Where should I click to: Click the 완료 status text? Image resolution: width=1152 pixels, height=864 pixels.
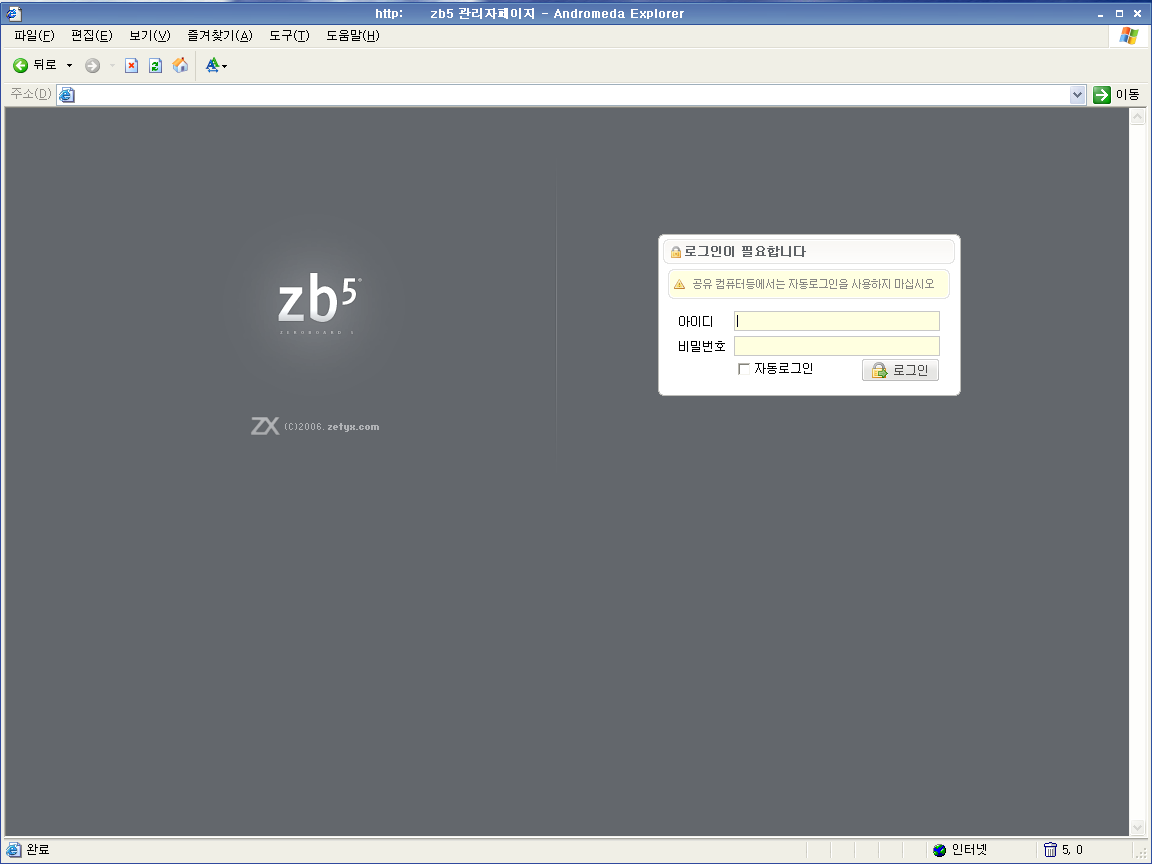pyautogui.click(x=38, y=850)
